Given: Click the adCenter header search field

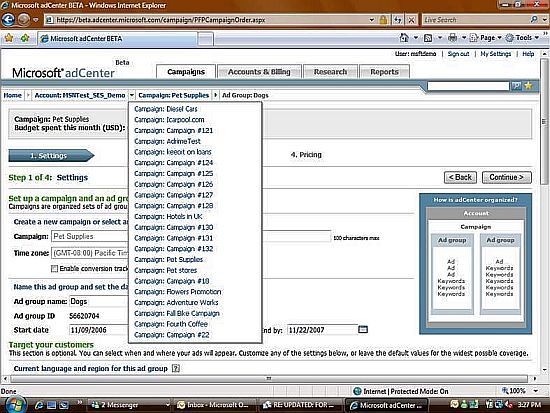Looking at the screenshot, I should click(x=468, y=86).
